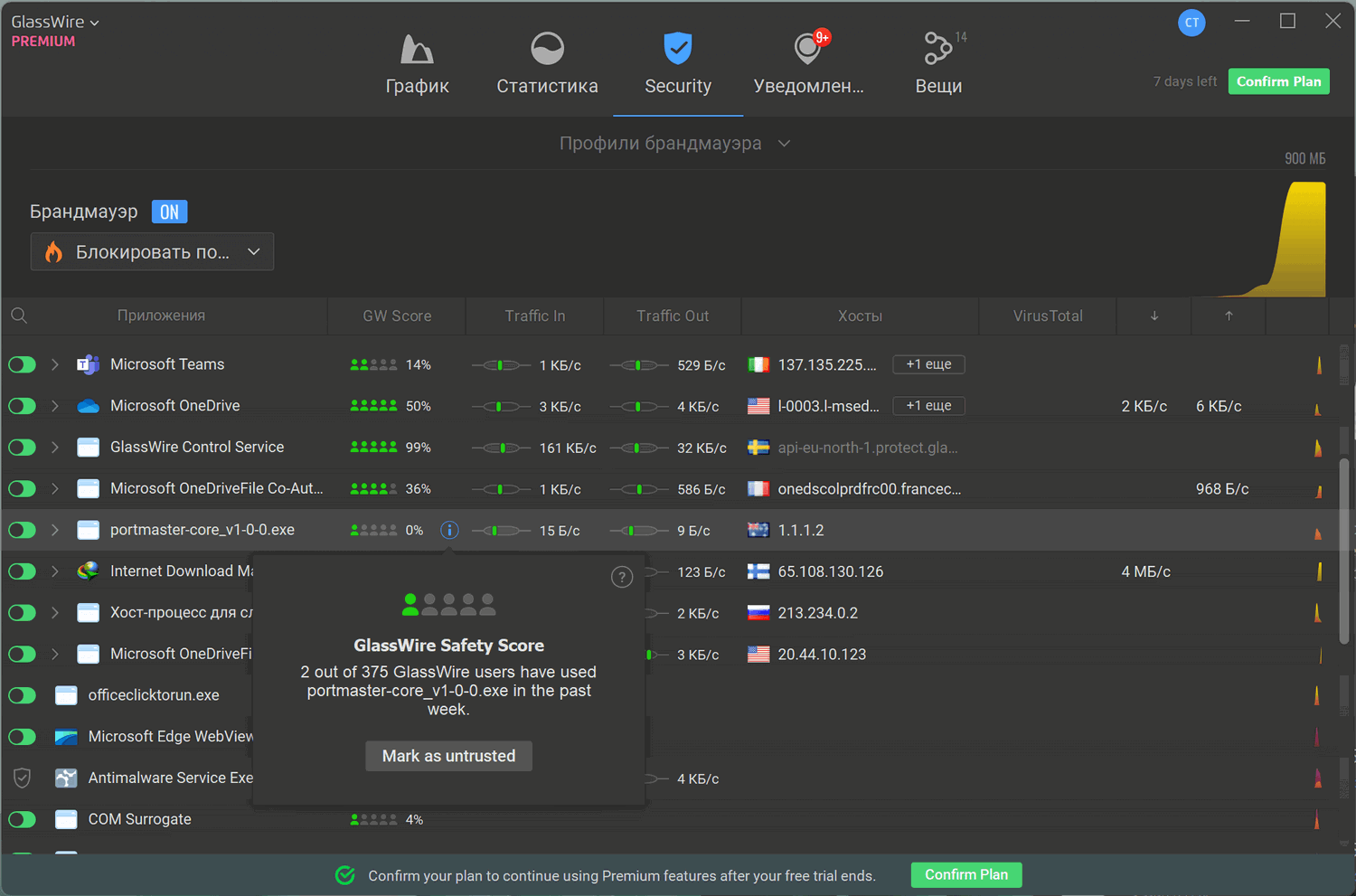Click the French flag beside onedscolprdfrc00
The image size is (1356, 896).
758,489
